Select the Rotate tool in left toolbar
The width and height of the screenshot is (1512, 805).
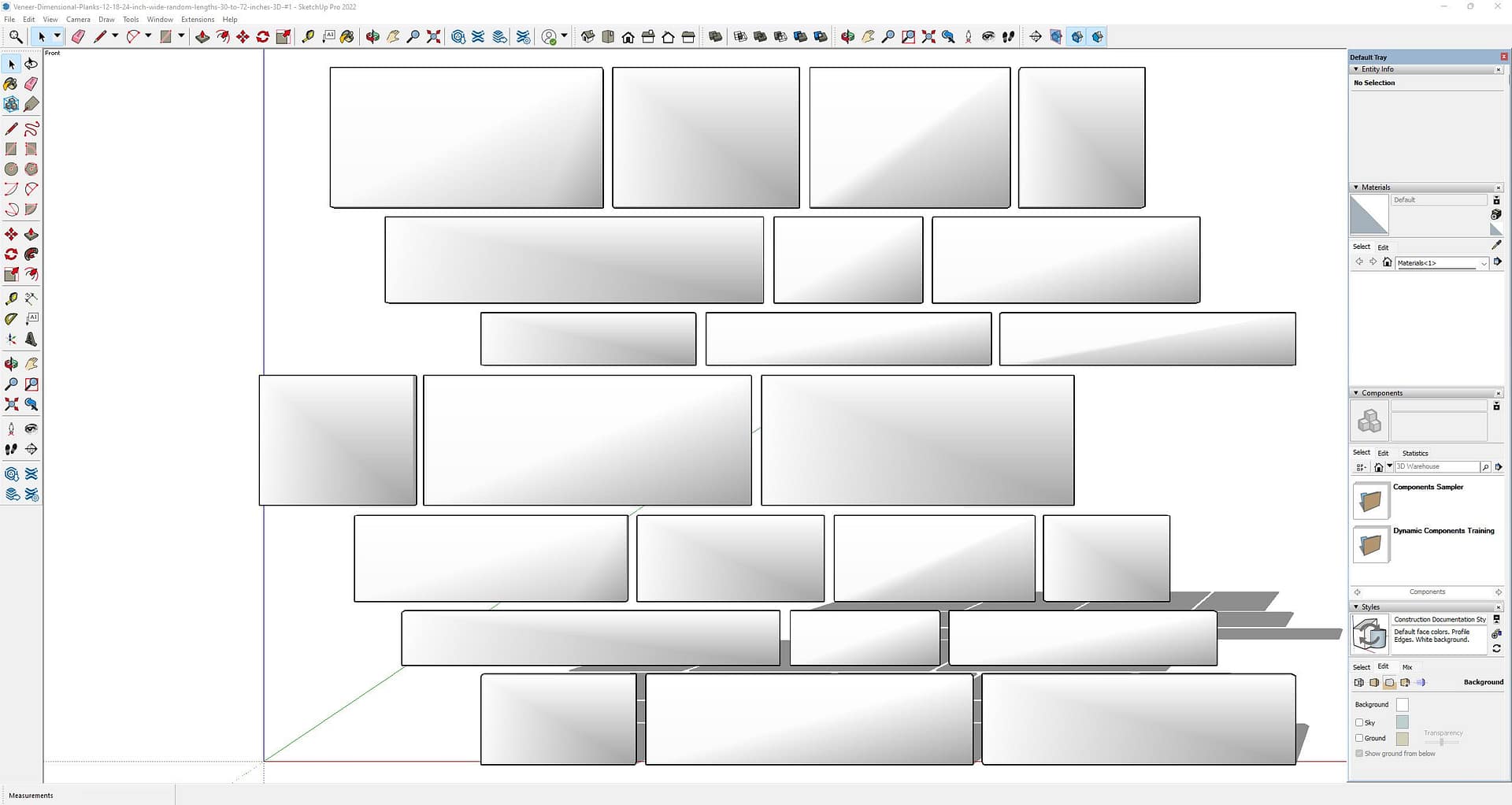point(12,254)
